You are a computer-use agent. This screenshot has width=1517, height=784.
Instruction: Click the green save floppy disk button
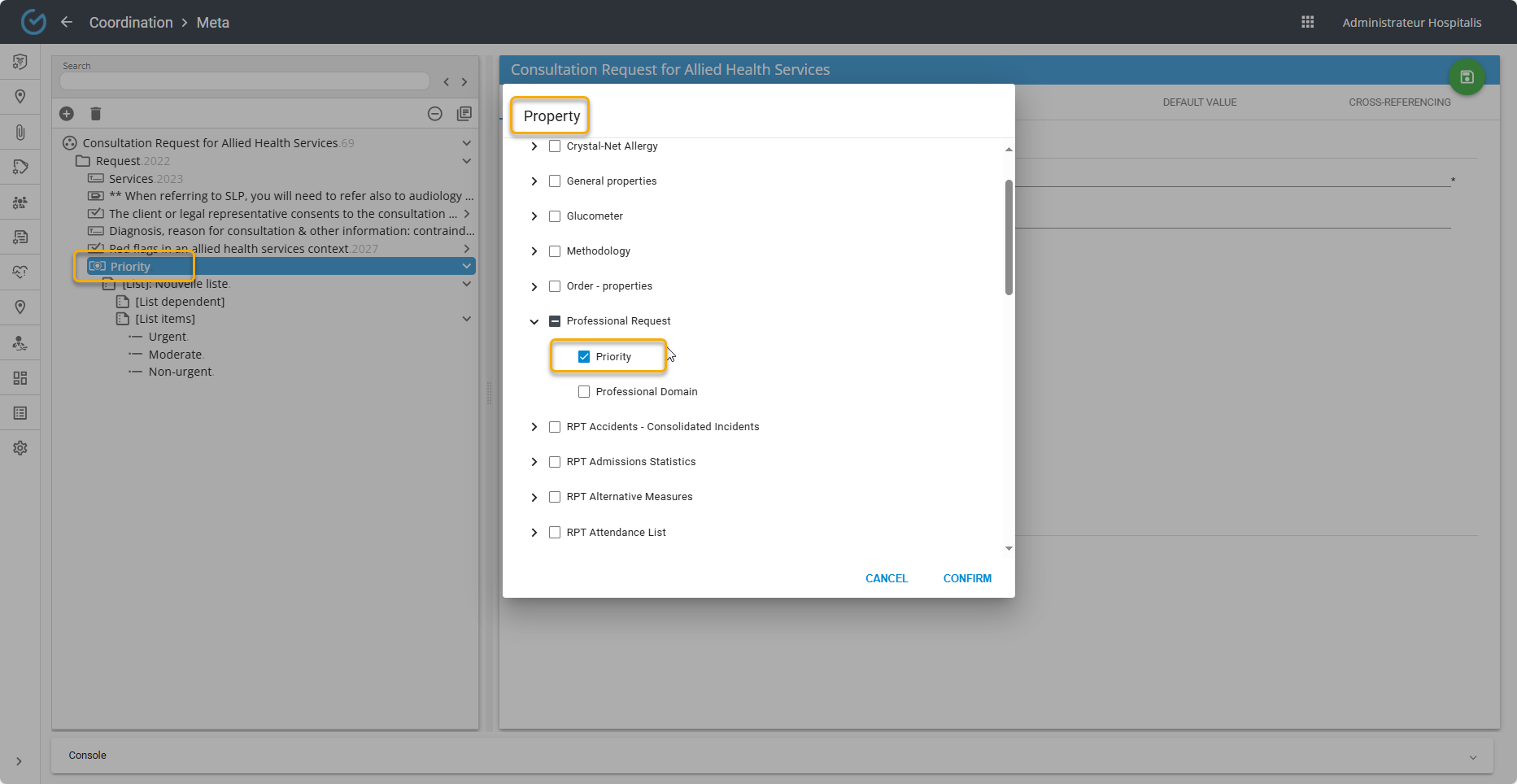1467,77
